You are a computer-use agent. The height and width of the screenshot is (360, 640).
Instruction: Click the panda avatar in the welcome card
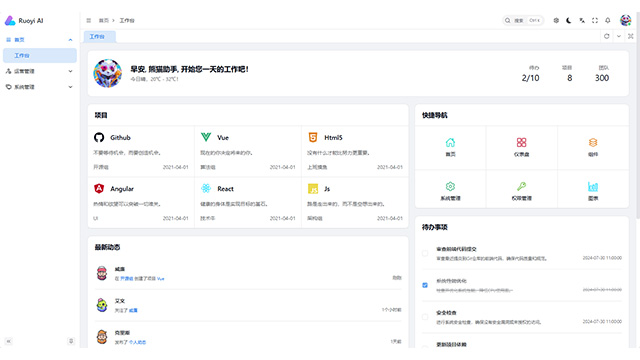(x=107, y=73)
